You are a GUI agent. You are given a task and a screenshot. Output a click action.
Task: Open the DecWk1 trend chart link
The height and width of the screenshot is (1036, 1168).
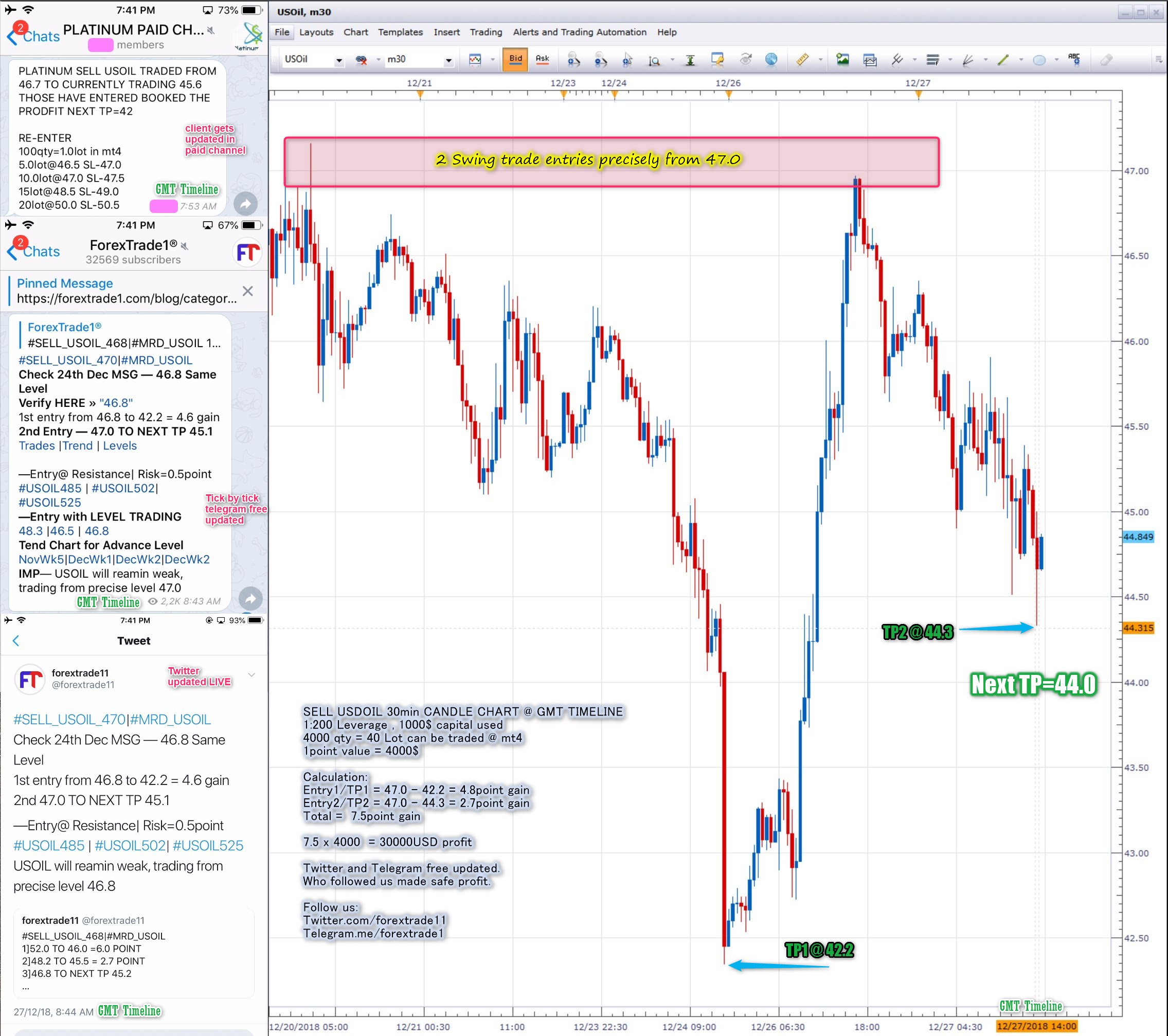tap(91, 559)
